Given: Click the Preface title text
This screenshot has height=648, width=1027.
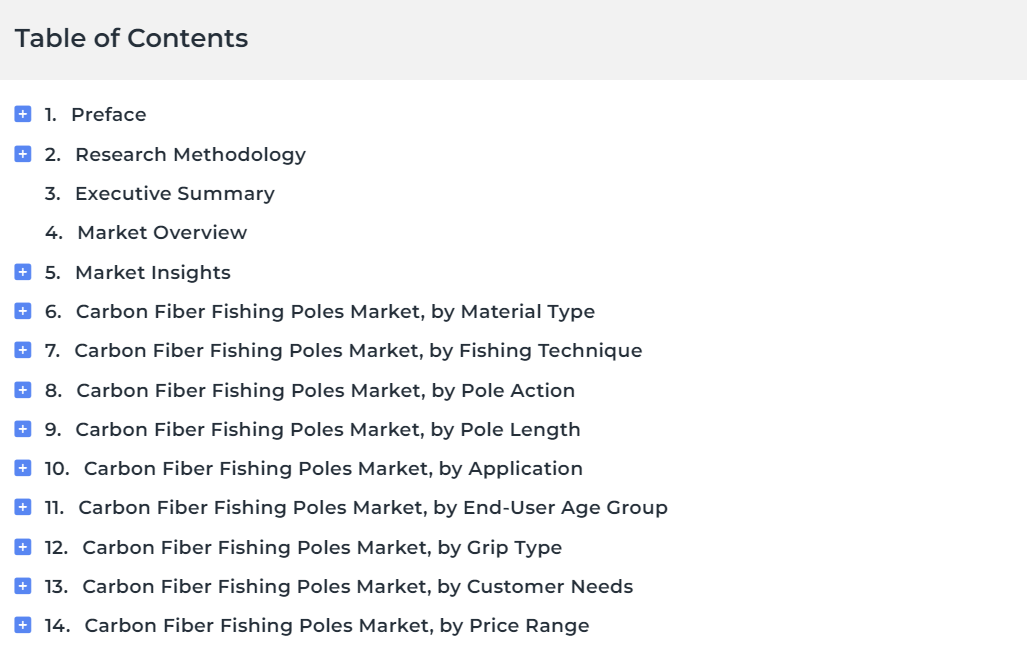Looking at the screenshot, I should (109, 115).
